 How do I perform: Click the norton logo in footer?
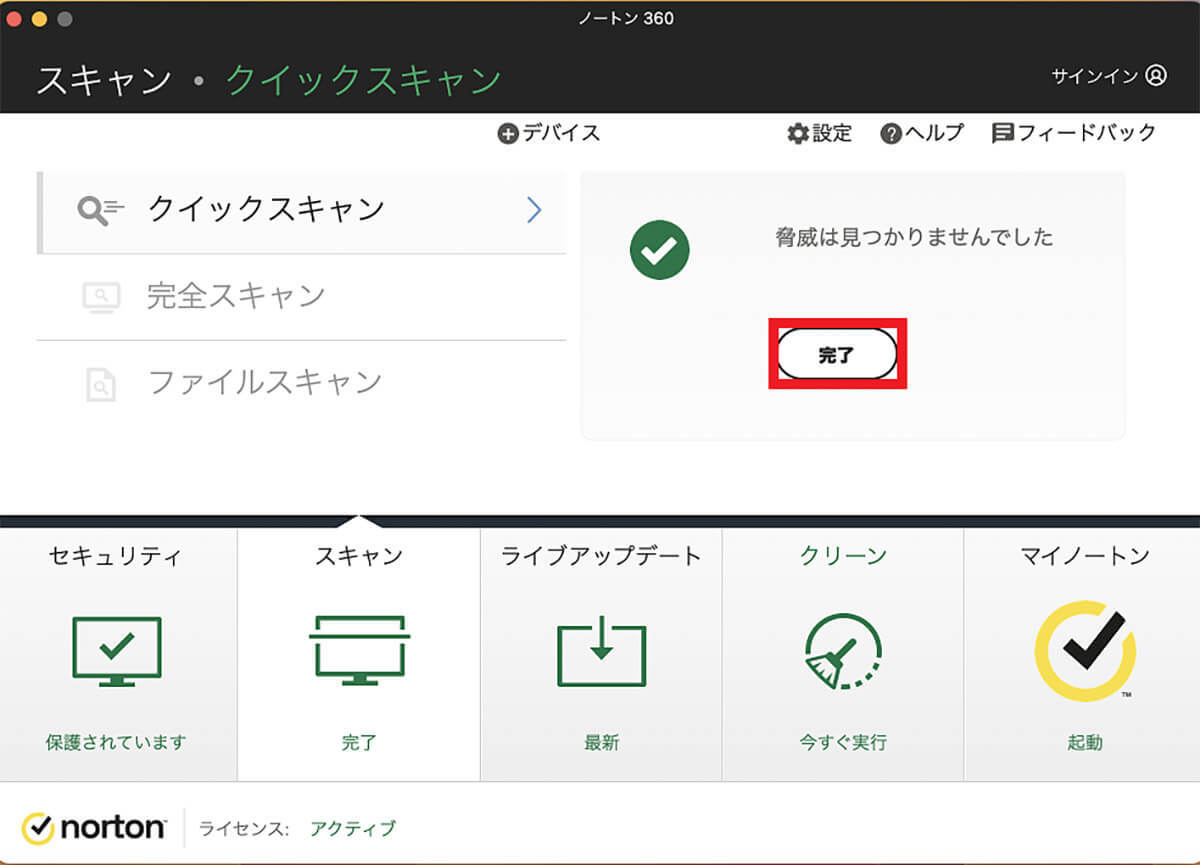click(94, 828)
